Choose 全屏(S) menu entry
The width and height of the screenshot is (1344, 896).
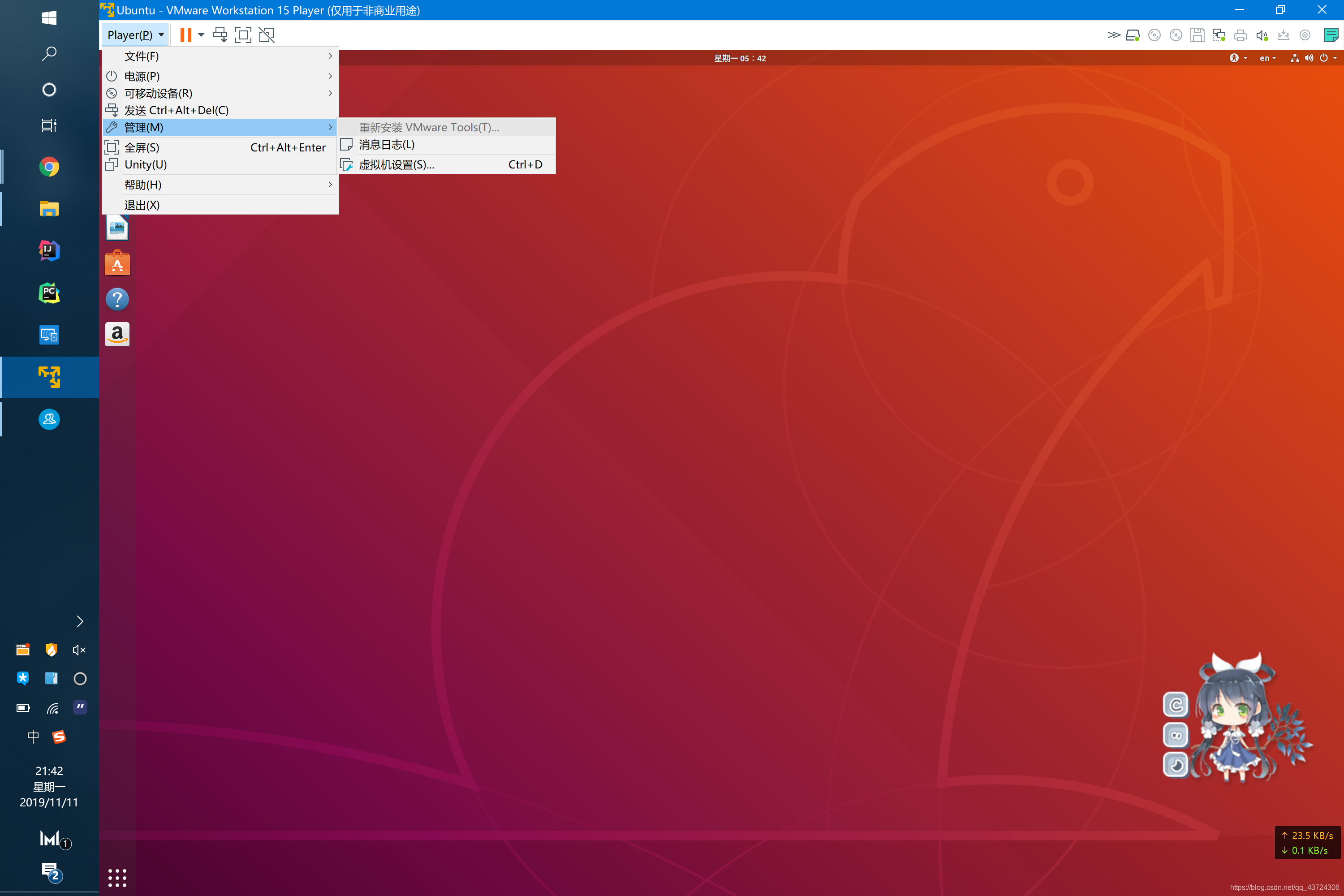220,147
